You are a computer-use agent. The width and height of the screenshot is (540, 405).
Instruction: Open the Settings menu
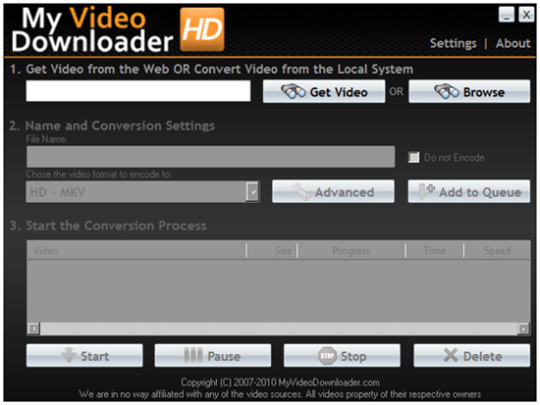click(x=453, y=43)
